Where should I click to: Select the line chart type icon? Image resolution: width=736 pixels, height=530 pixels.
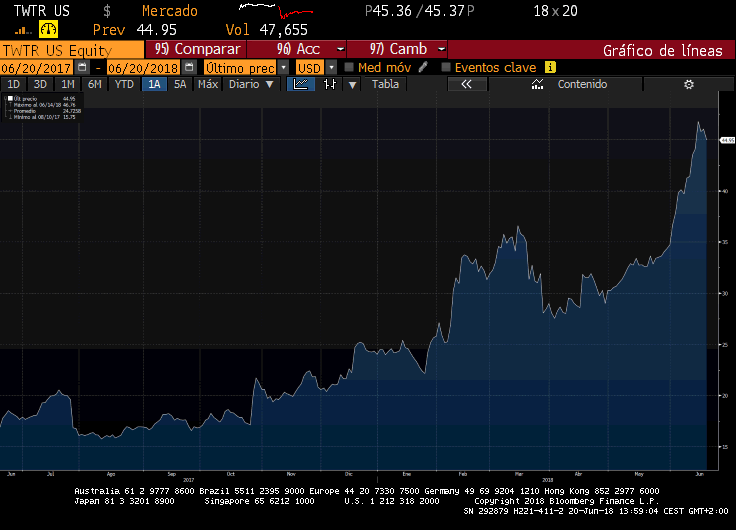coord(300,84)
